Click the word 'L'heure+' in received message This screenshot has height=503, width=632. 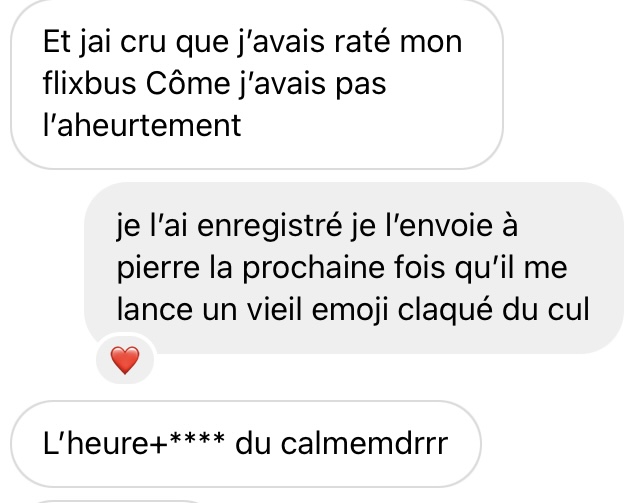[x=105, y=443]
